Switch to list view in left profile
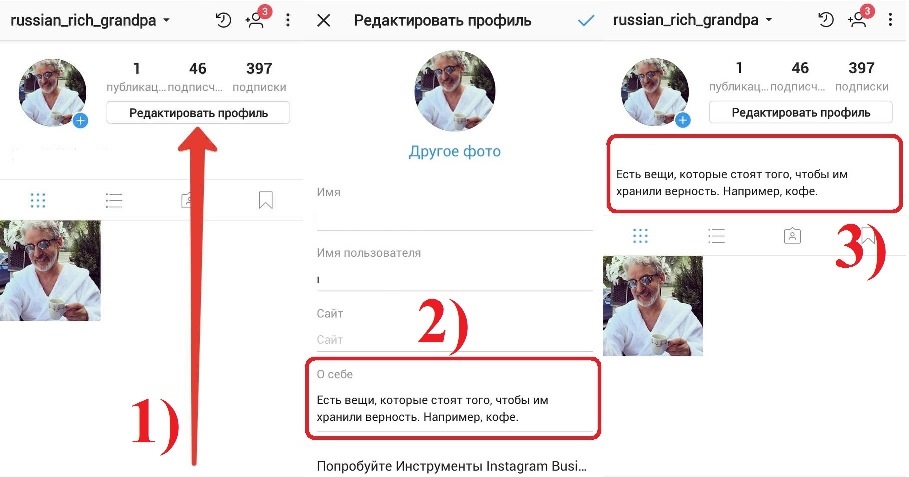Viewport: 909px width, 477px height. click(x=114, y=201)
